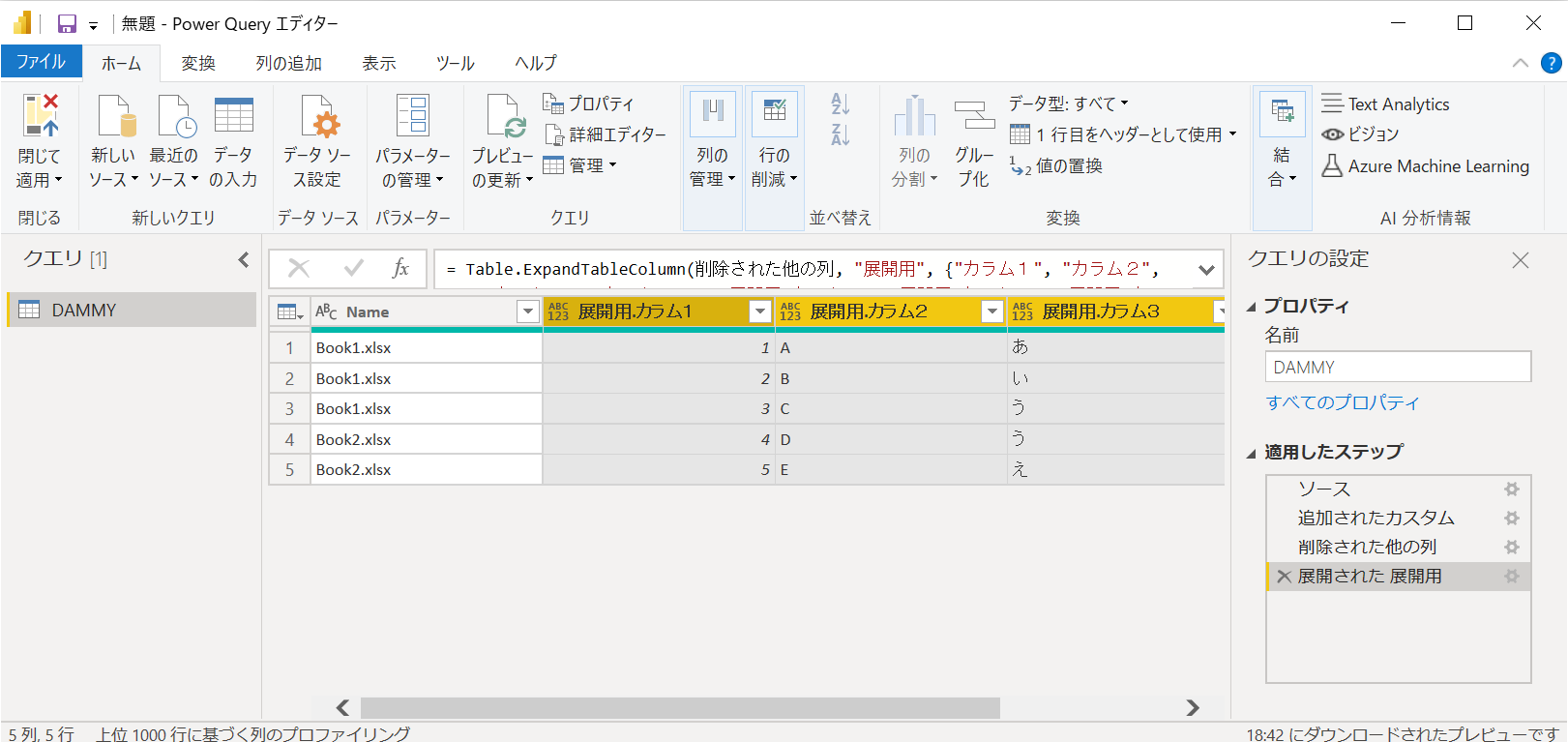Click the Reduce Rows icon
Viewport: 1568px width, 742px height.
coord(775,114)
